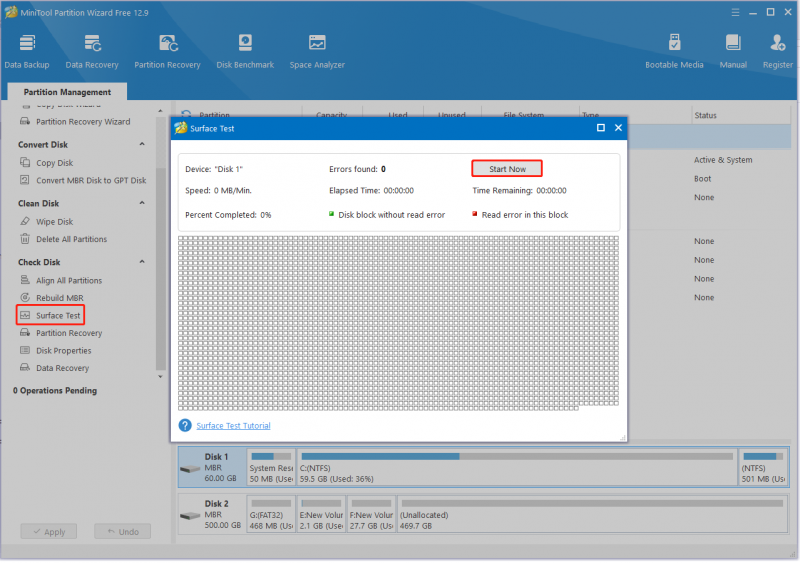Open the Manual
This screenshot has height=563, width=800.
(733, 52)
